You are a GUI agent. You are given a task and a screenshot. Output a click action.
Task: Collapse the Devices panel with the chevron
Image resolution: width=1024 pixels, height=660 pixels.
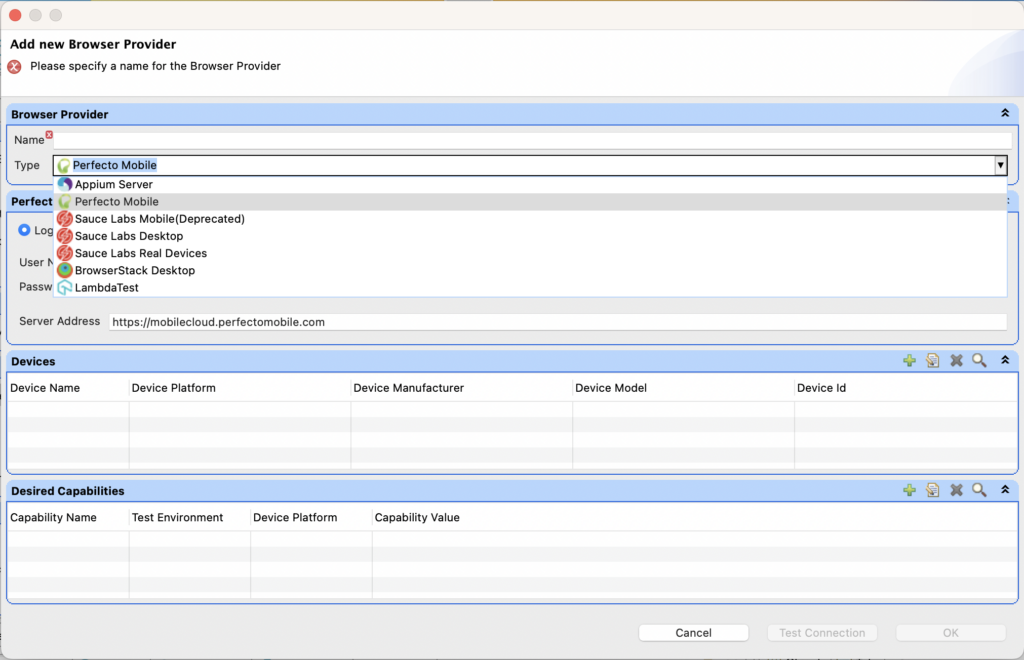click(x=1007, y=360)
